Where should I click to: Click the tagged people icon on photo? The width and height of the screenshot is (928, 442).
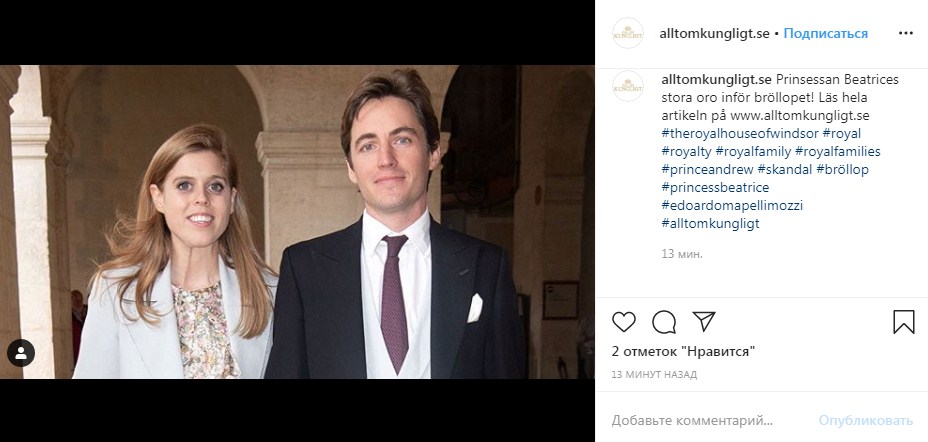tap(21, 353)
